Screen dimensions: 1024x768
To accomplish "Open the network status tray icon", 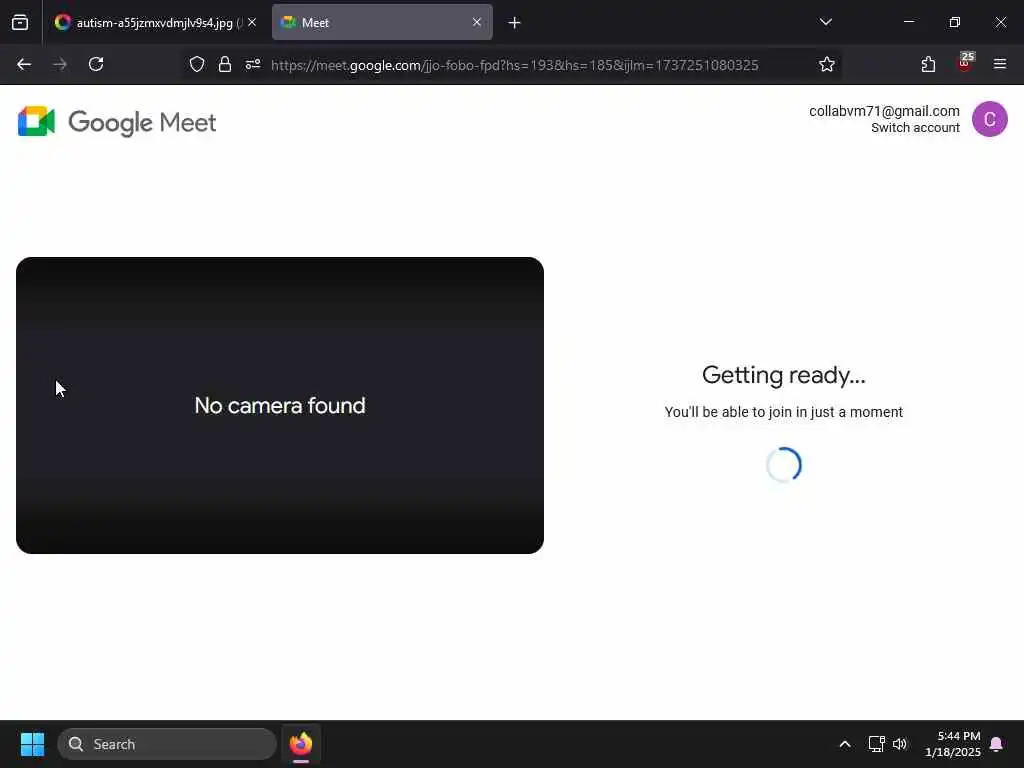I will click(876, 744).
